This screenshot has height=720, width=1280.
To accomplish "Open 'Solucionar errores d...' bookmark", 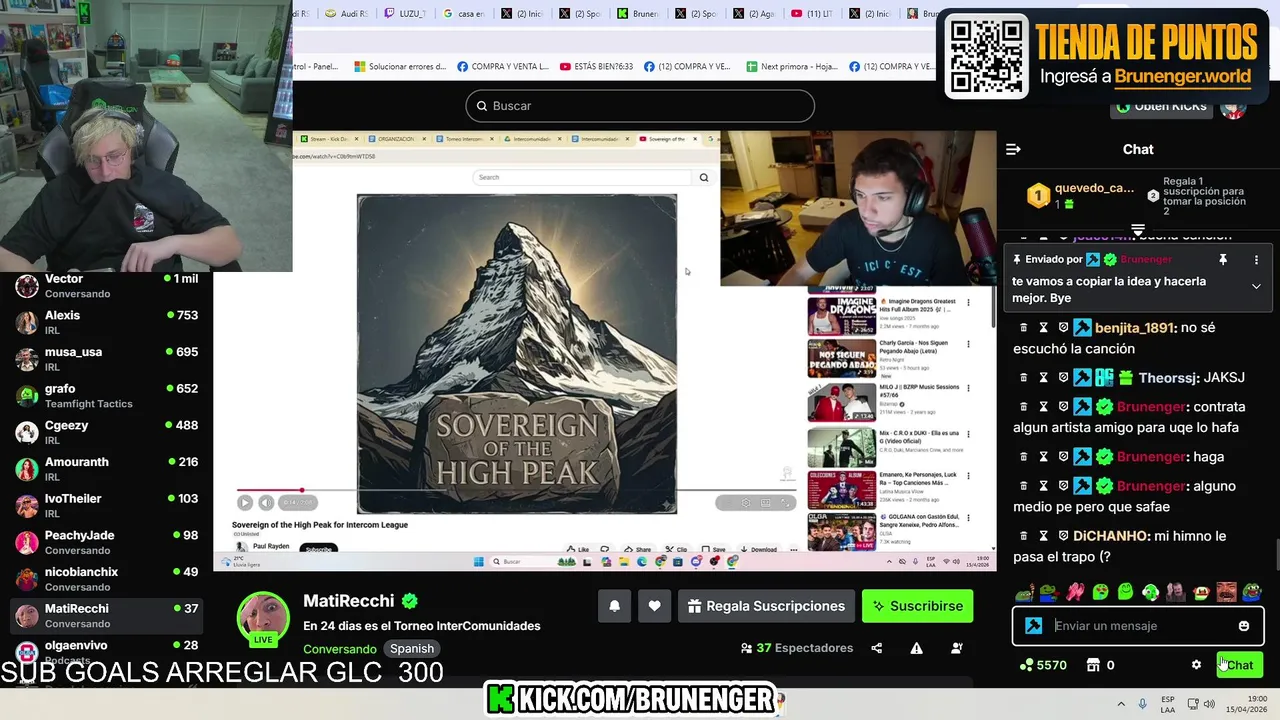I will click(x=400, y=67).
